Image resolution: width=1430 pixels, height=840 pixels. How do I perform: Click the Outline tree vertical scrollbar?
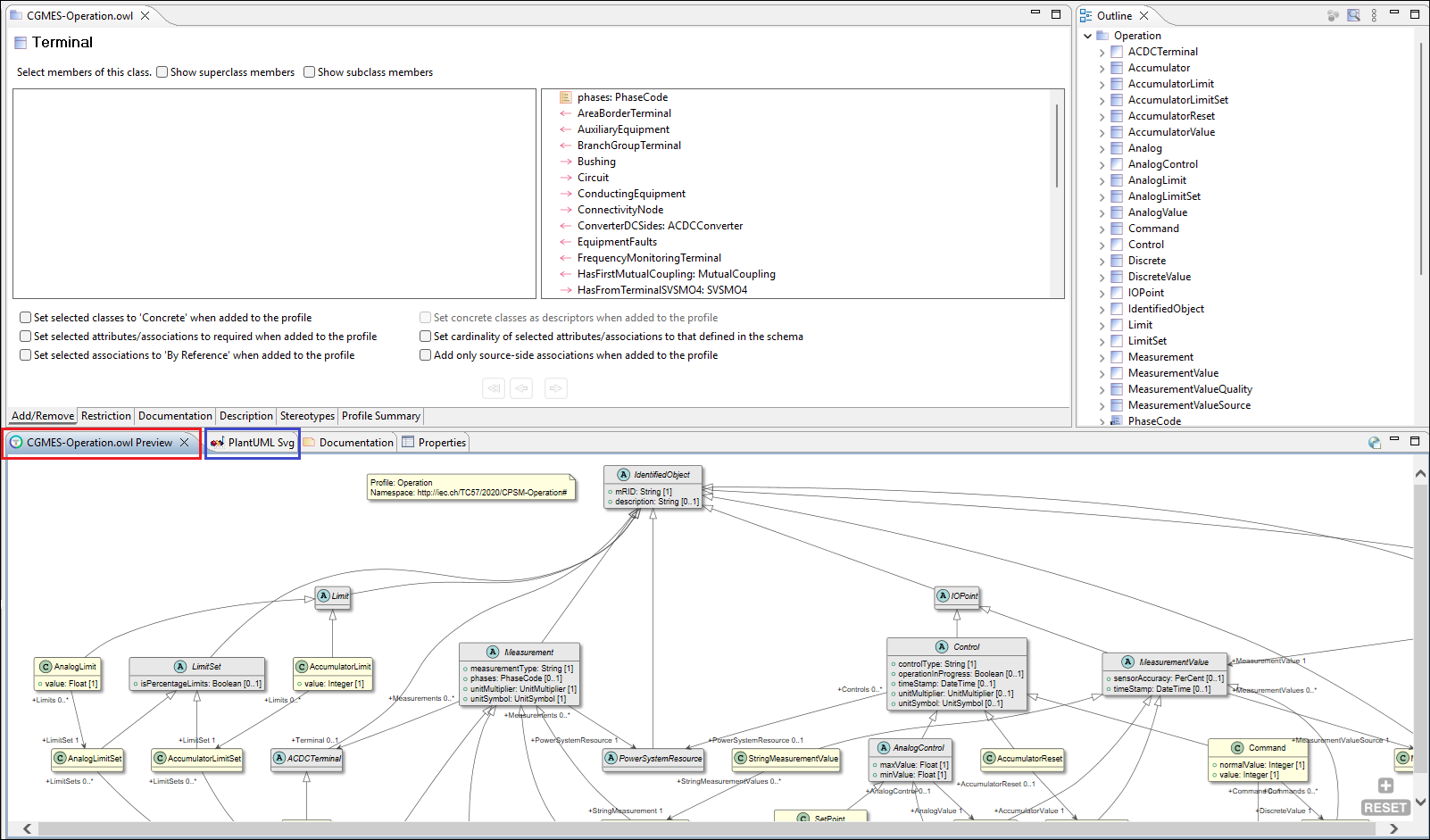1420,159
